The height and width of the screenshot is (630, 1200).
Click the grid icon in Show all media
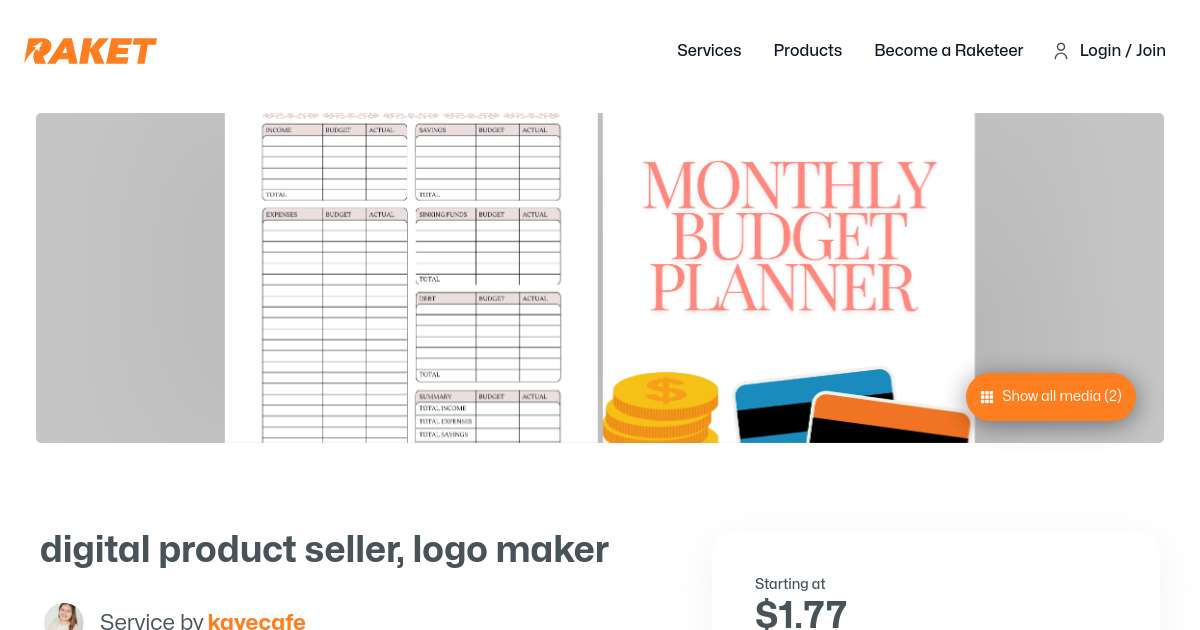(987, 397)
